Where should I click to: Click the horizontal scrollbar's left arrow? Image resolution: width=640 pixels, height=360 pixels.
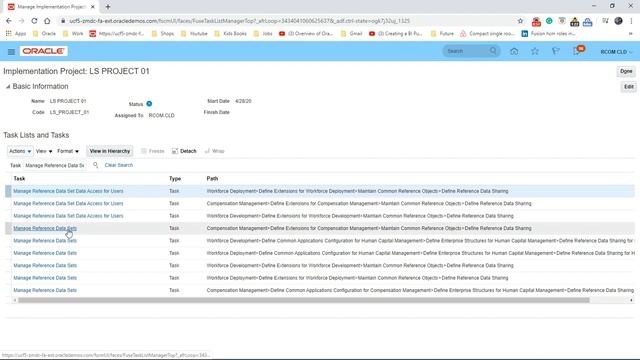pos(15,300)
